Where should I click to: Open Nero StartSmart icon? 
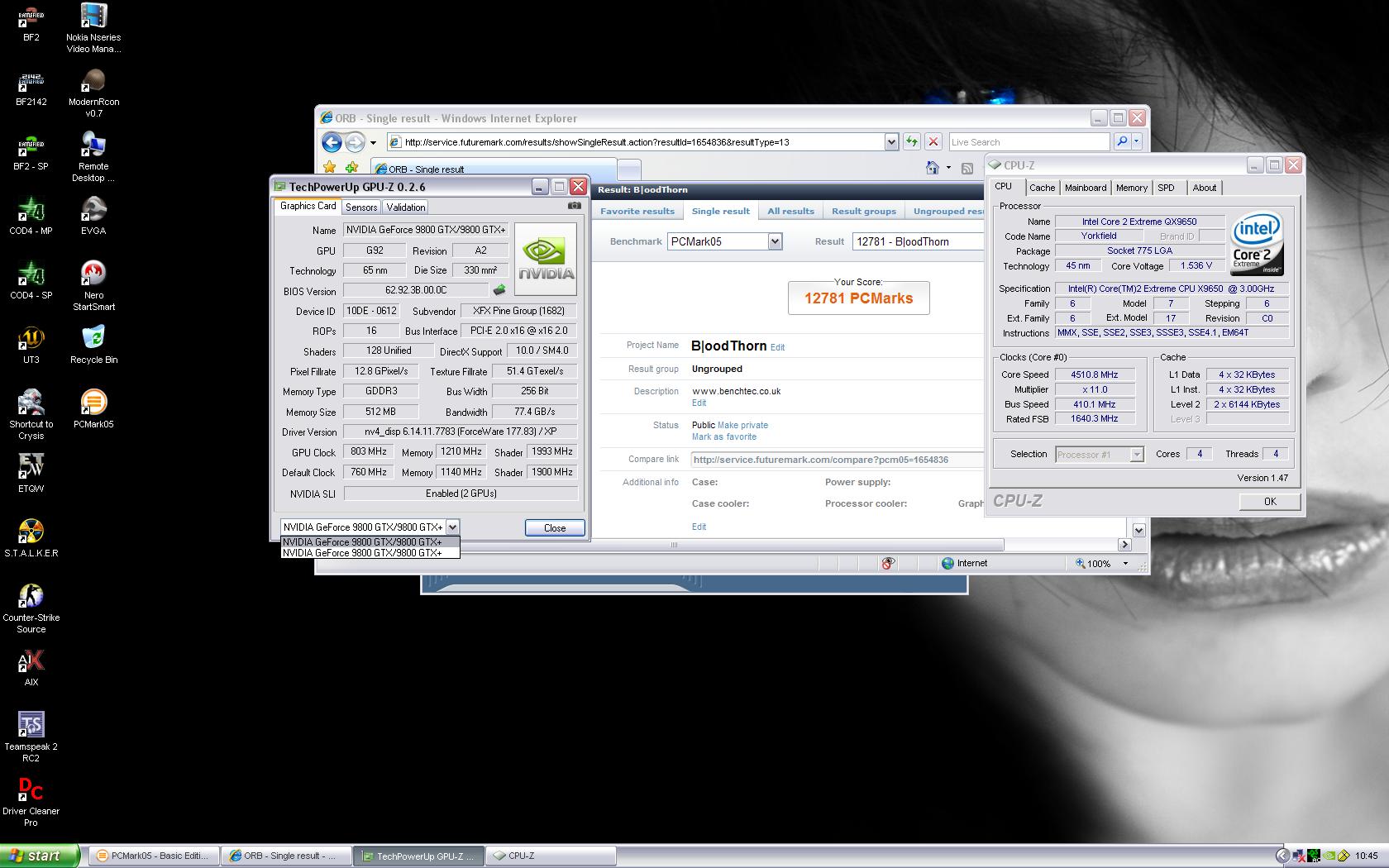(x=93, y=286)
